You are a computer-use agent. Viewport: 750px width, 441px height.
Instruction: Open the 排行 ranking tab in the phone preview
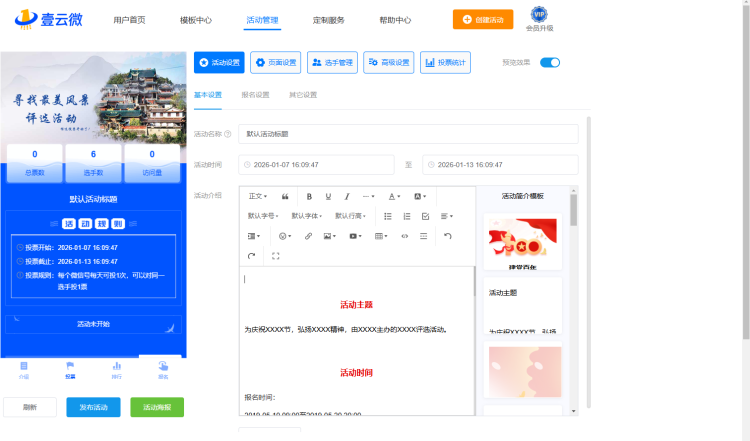point(117,369)
